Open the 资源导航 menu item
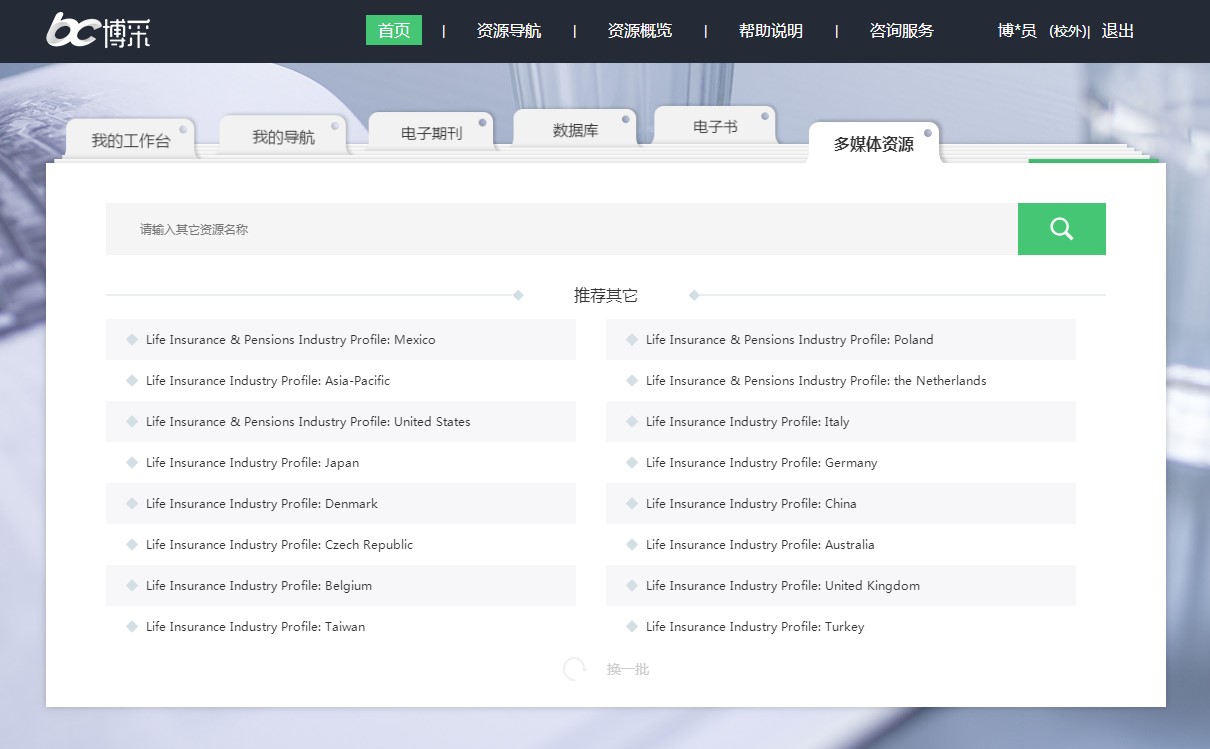This screenshot has width=1210, height=749. (508, 31)
